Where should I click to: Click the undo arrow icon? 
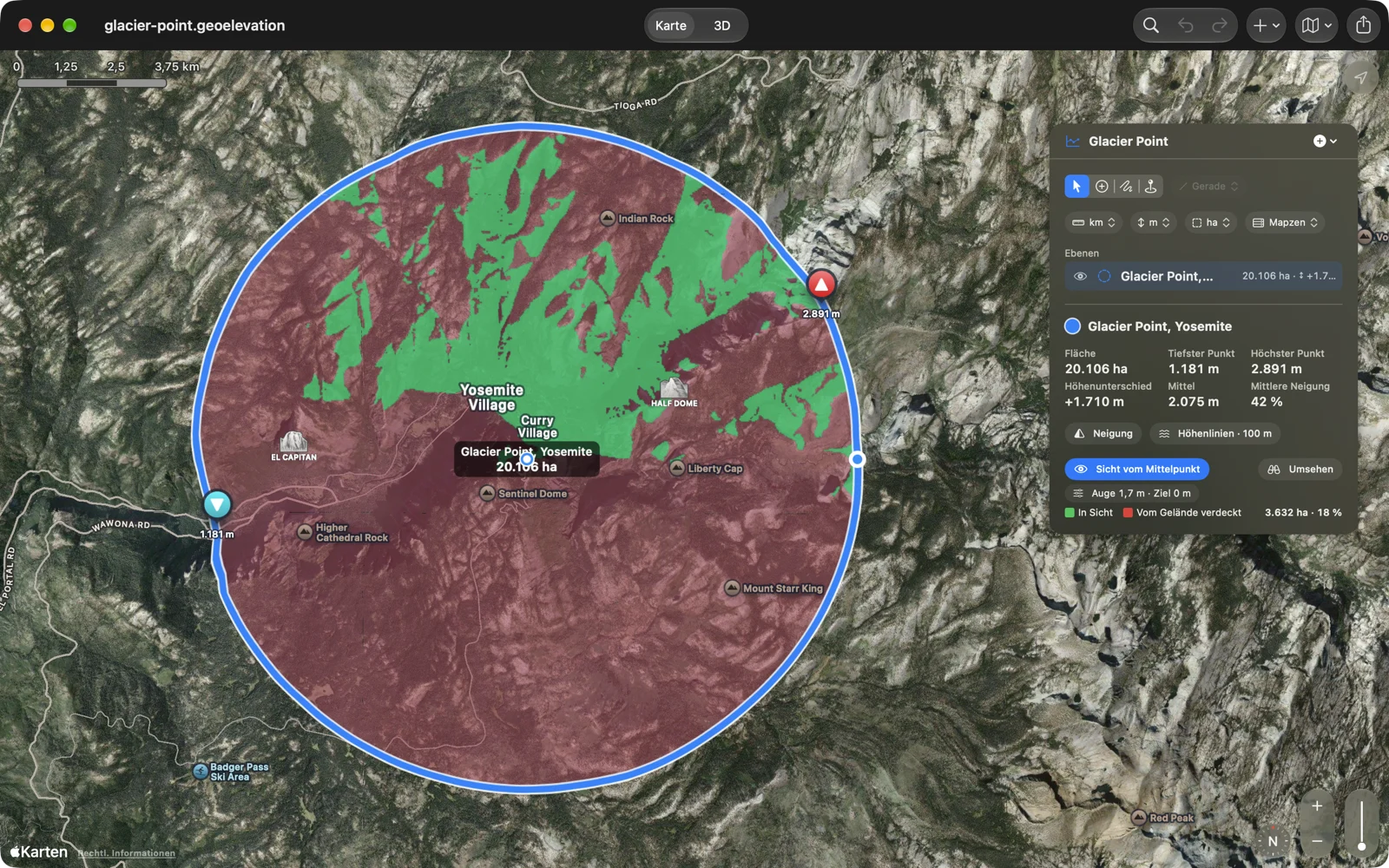click(1186, 25)
